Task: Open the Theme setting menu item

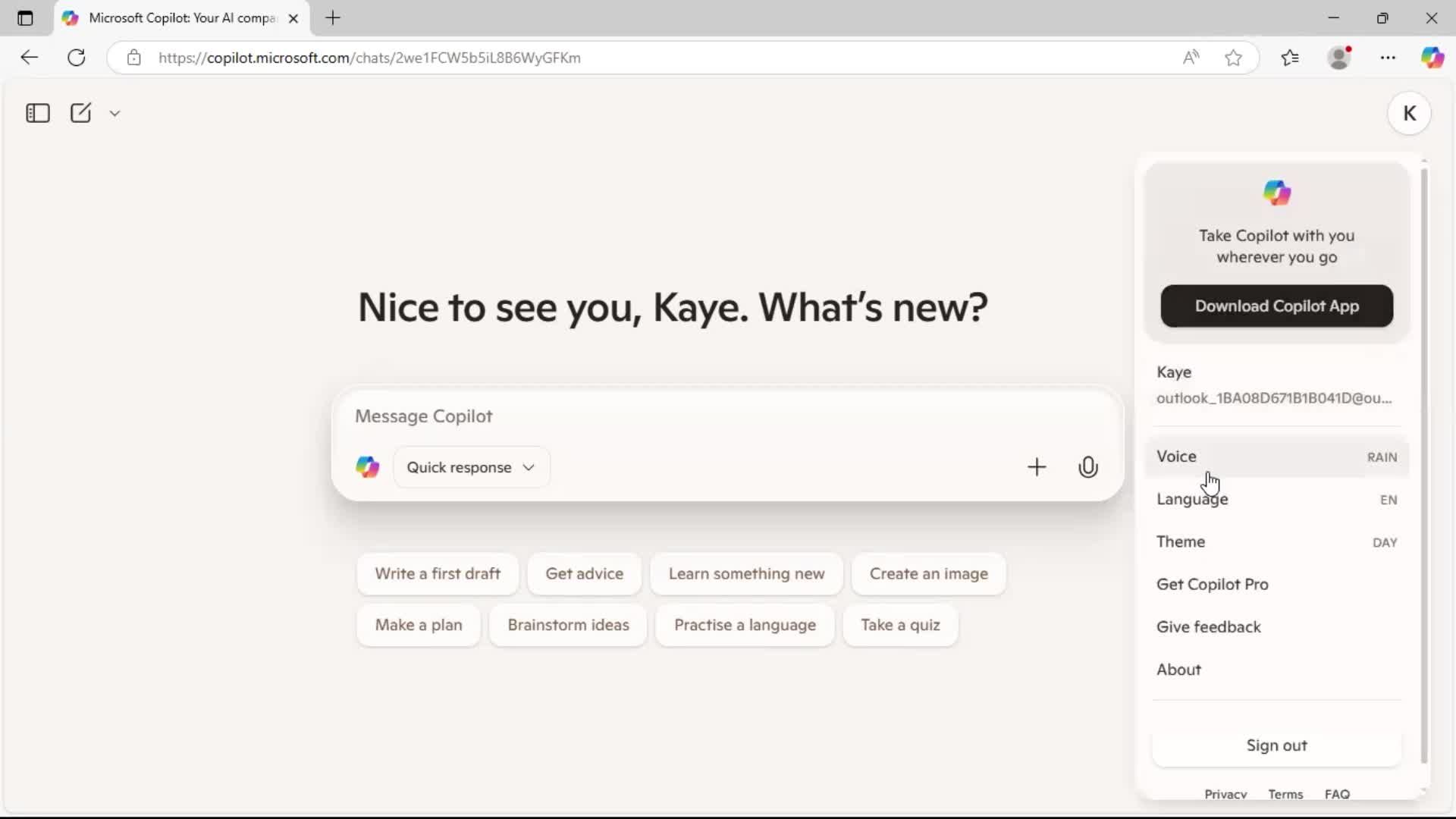Action: point(1276,542)
